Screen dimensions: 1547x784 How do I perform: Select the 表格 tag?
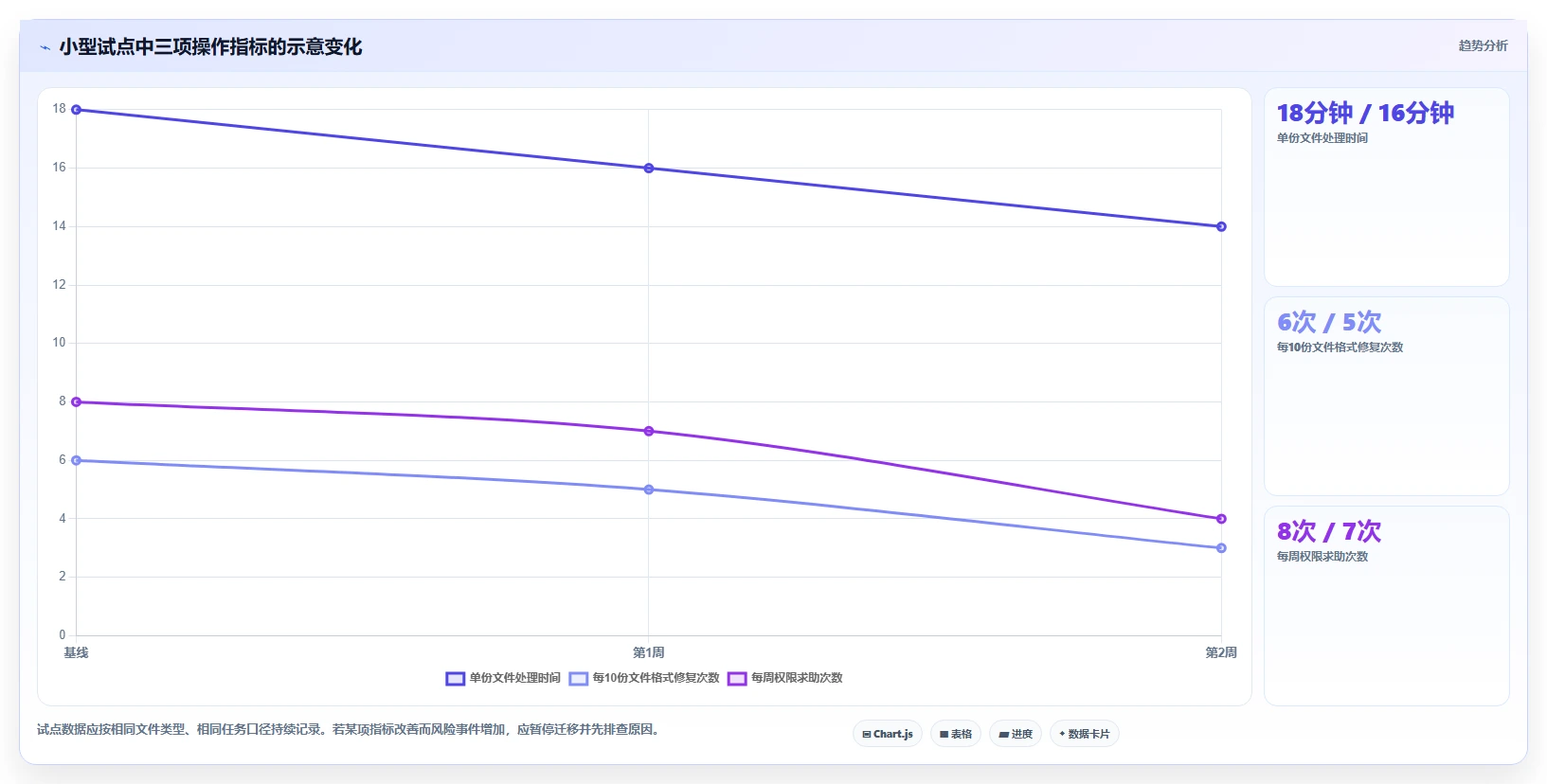(956, 734)
